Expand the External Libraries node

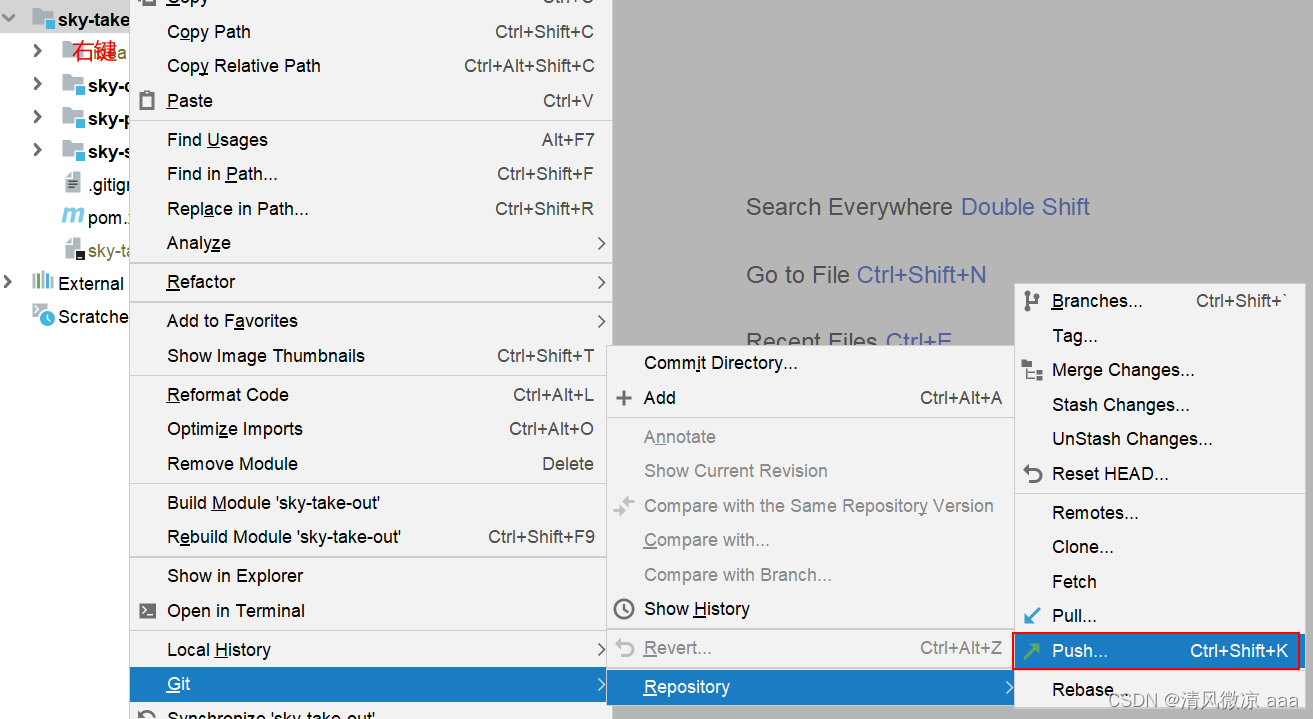pyautogui.click(x=9, y=282)
